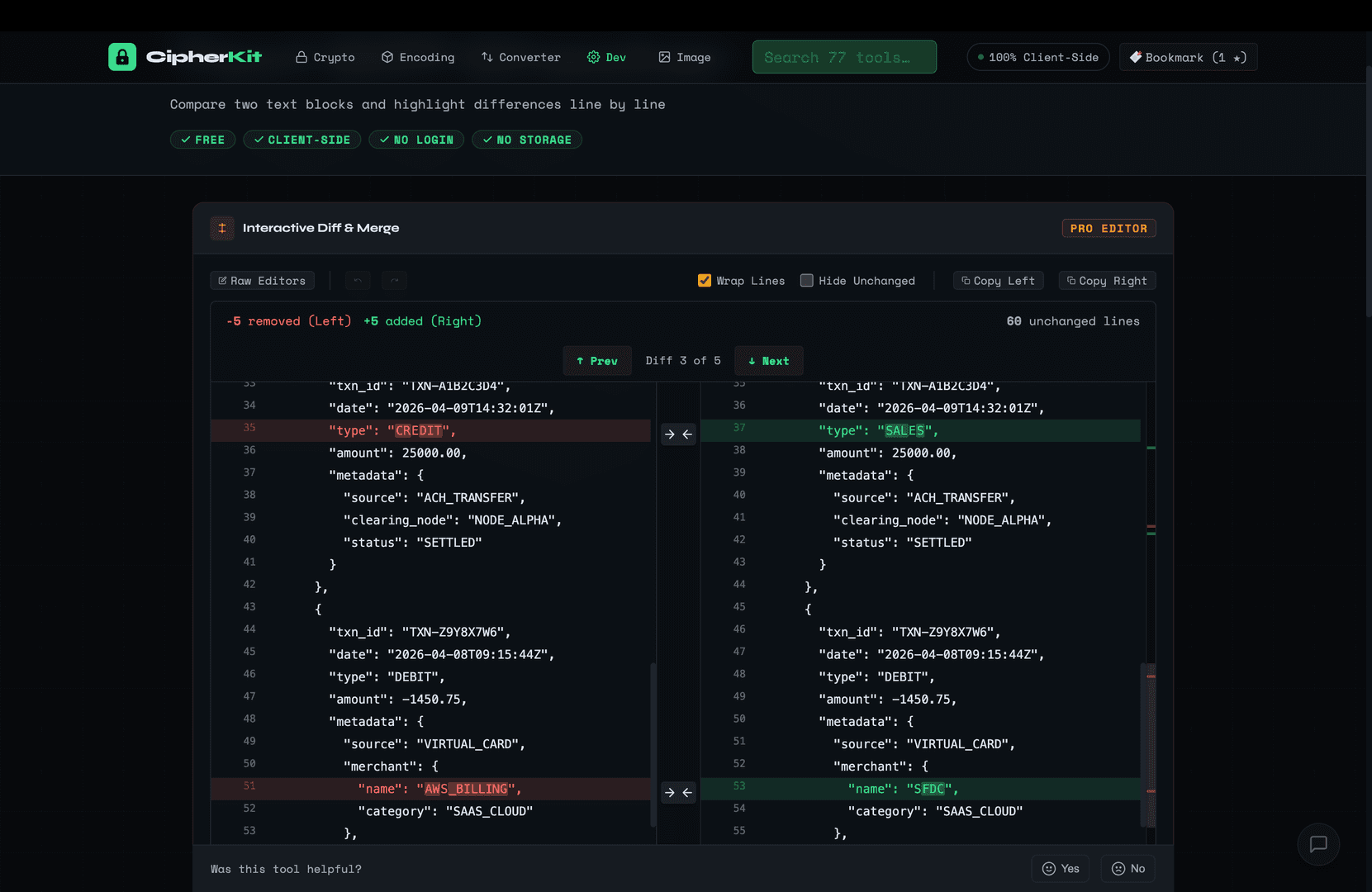Image resolution: width=1372 pixels, height=892 pixels.
Task: Disable the Wrap Lines checkbox
Action: pos(705,281)
